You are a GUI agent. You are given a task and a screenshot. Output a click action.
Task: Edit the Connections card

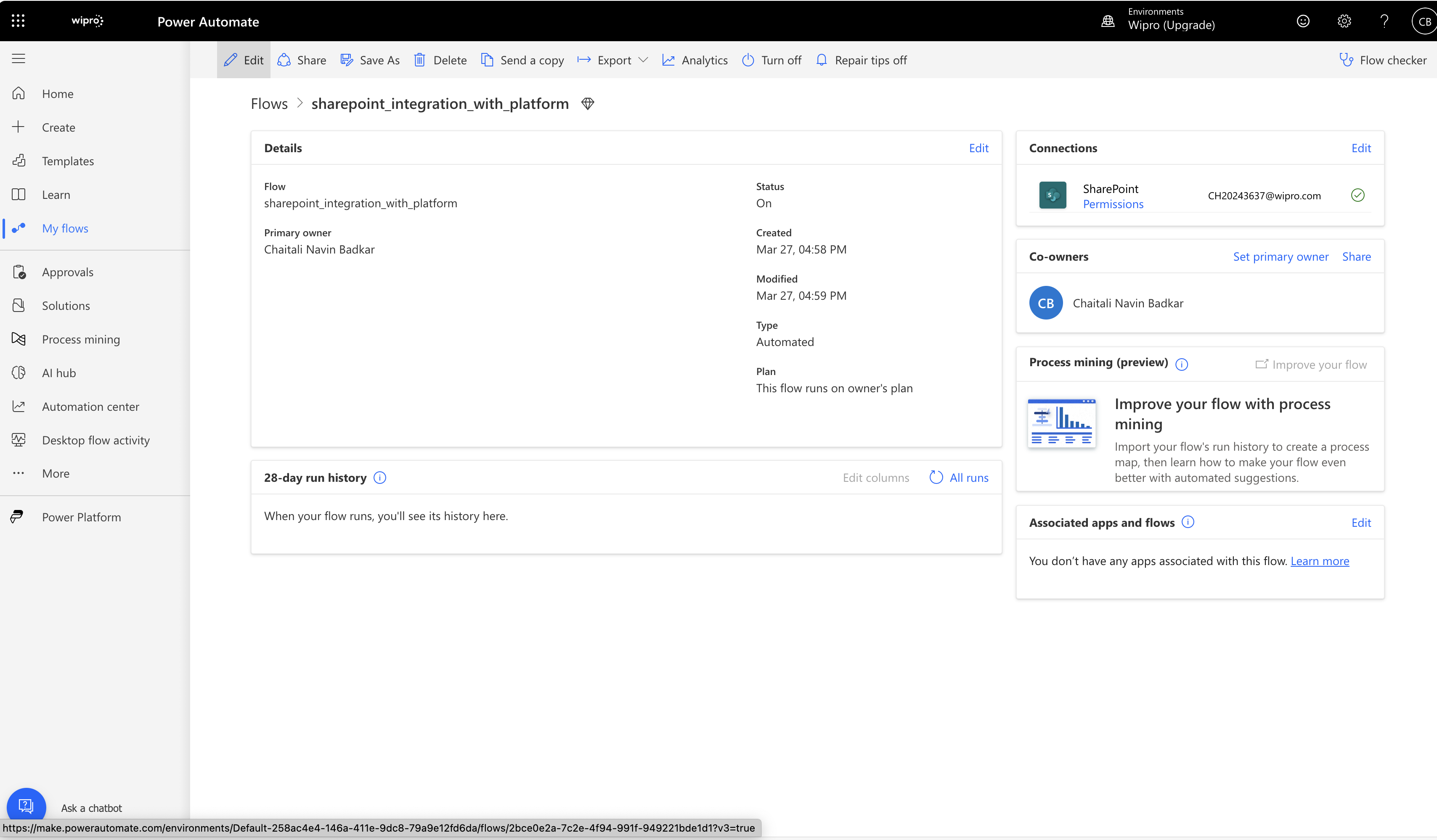coord(1361,148)
